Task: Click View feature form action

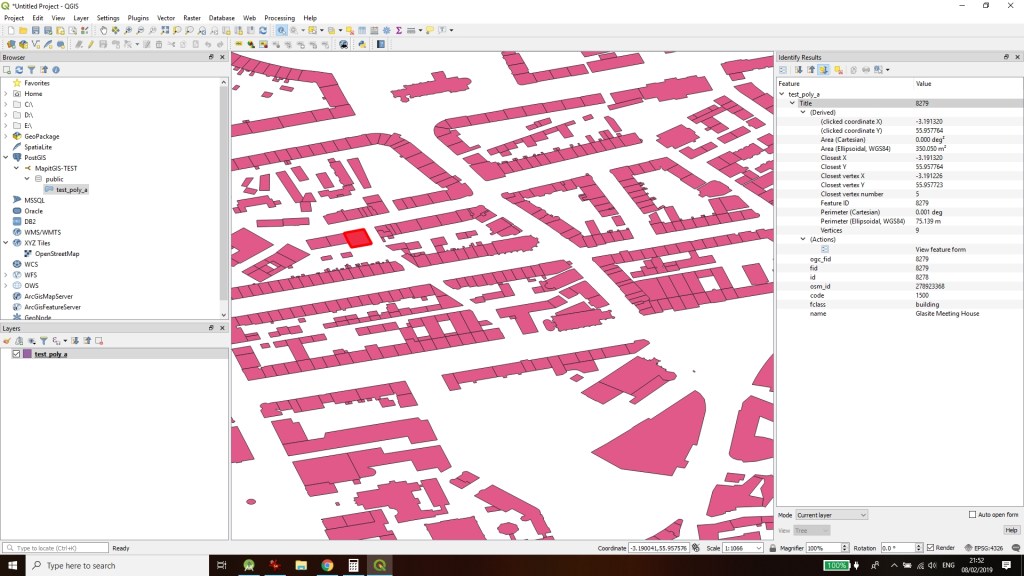Action: 940,249
